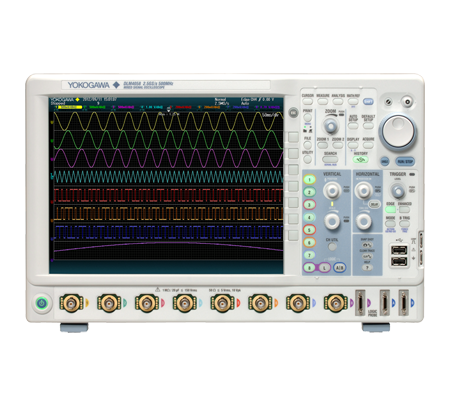Toggle channel 5 key
This screenshot has height=406, width=450.
pos(310,230)
